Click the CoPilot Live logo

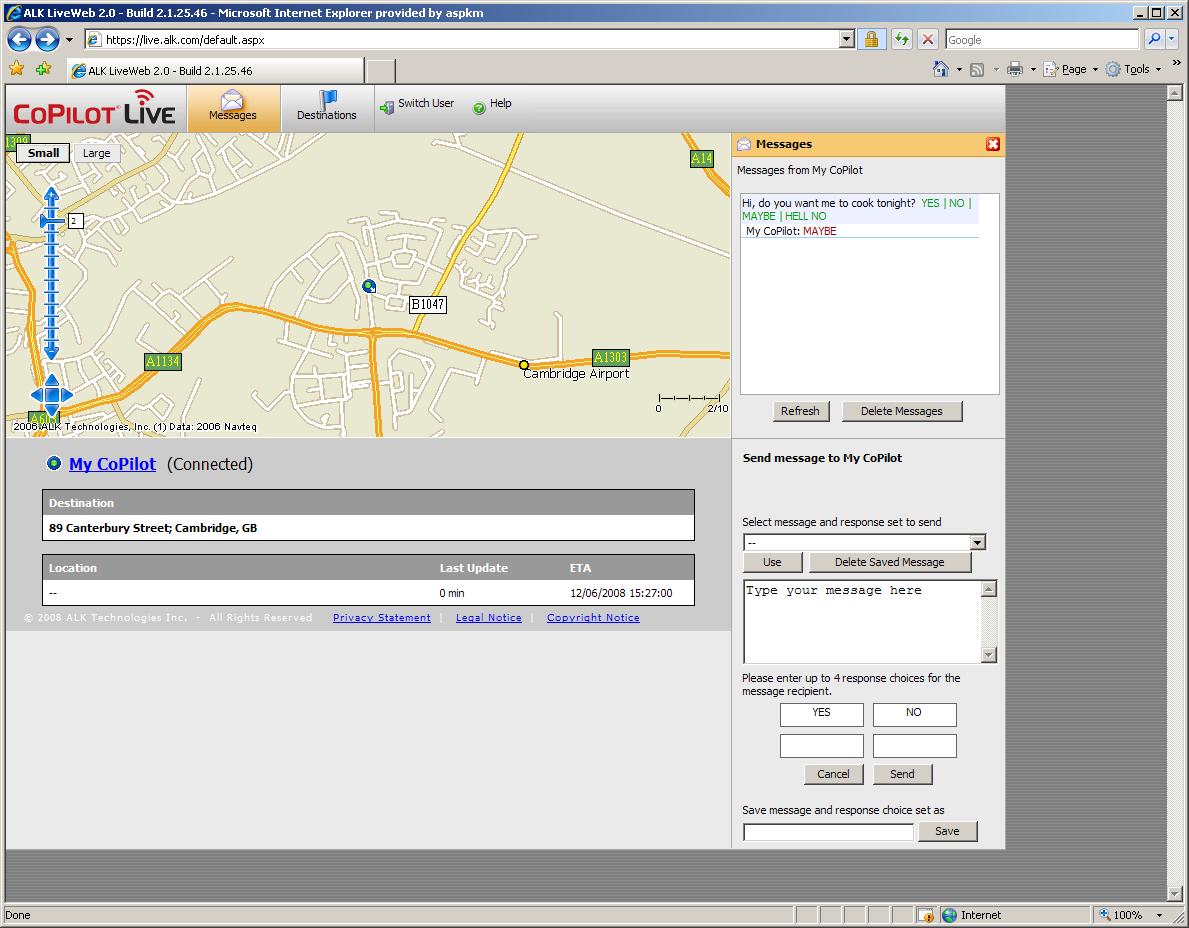94,108
